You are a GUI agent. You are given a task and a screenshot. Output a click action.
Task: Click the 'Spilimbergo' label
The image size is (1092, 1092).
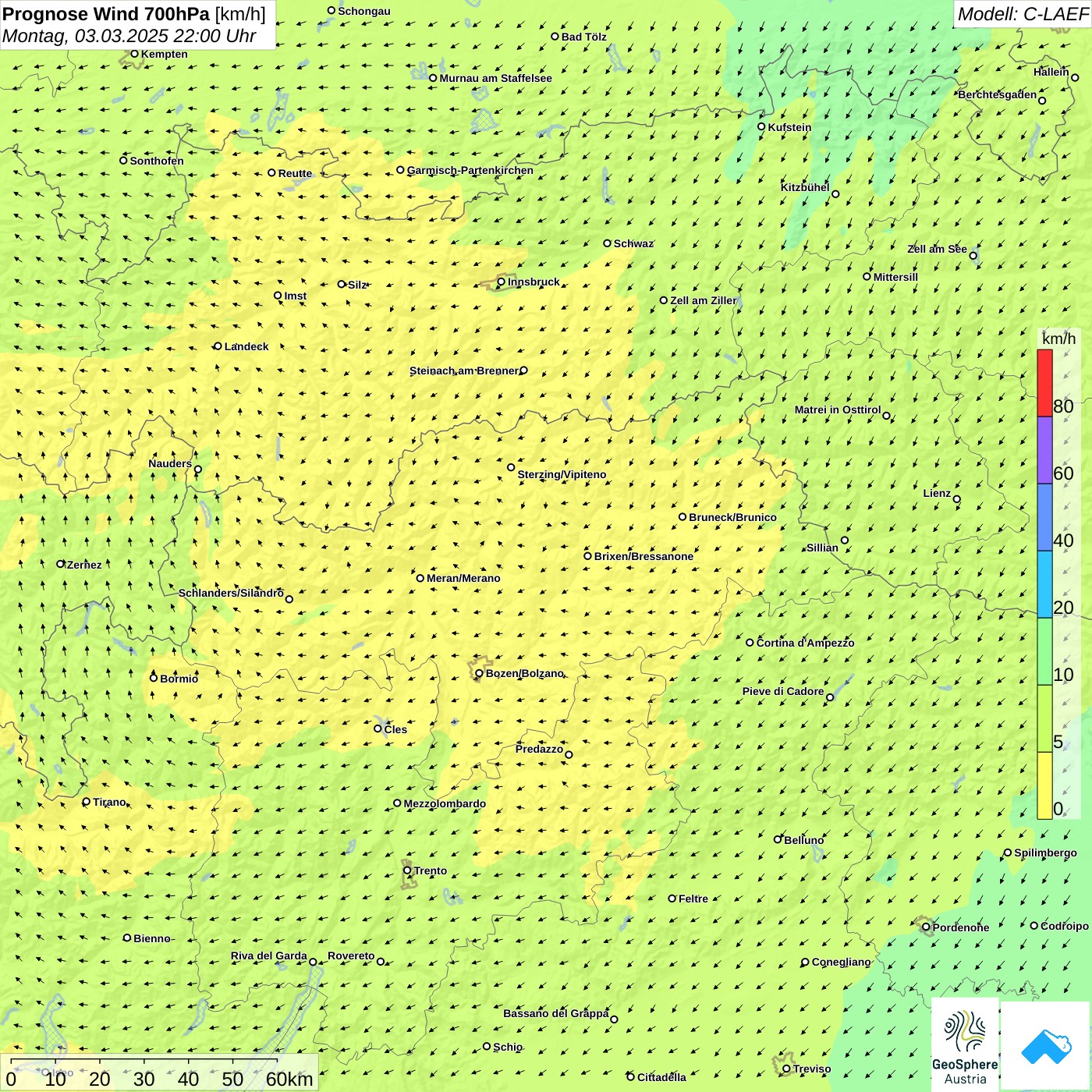coord(1045,853)
